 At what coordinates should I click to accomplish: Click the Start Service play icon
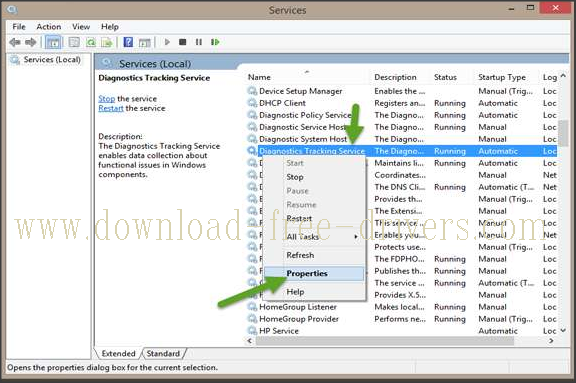167,42
